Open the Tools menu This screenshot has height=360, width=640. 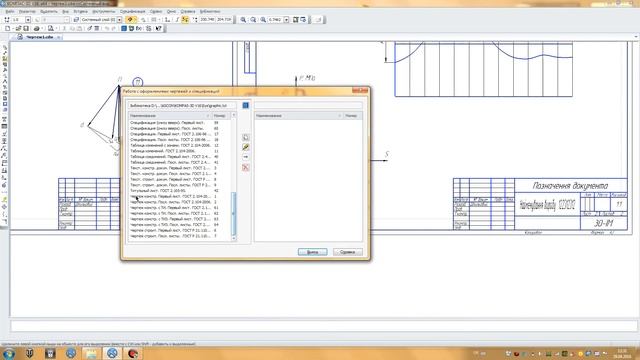(x=104, y=11)
